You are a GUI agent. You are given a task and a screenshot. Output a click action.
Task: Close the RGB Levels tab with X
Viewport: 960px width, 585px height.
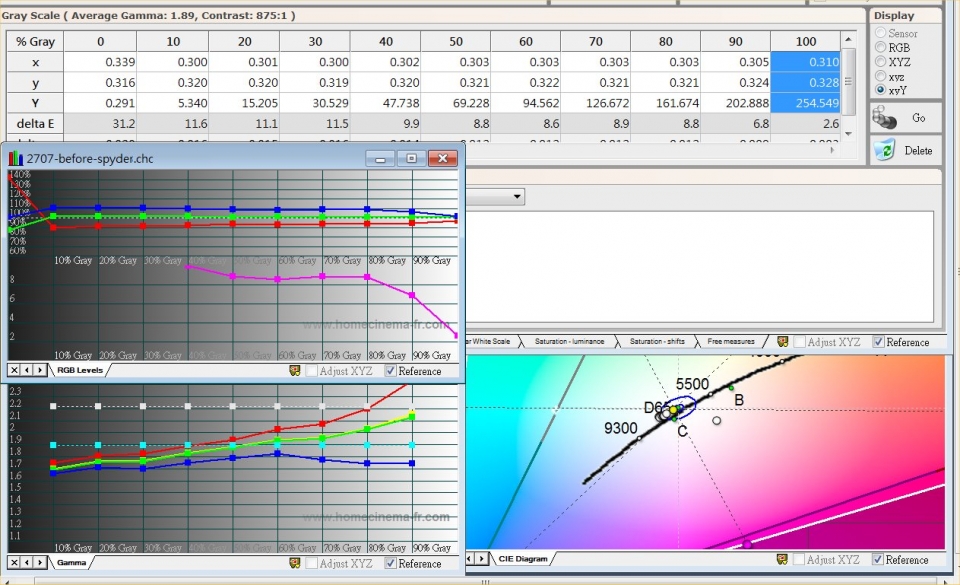click(15, 370)
